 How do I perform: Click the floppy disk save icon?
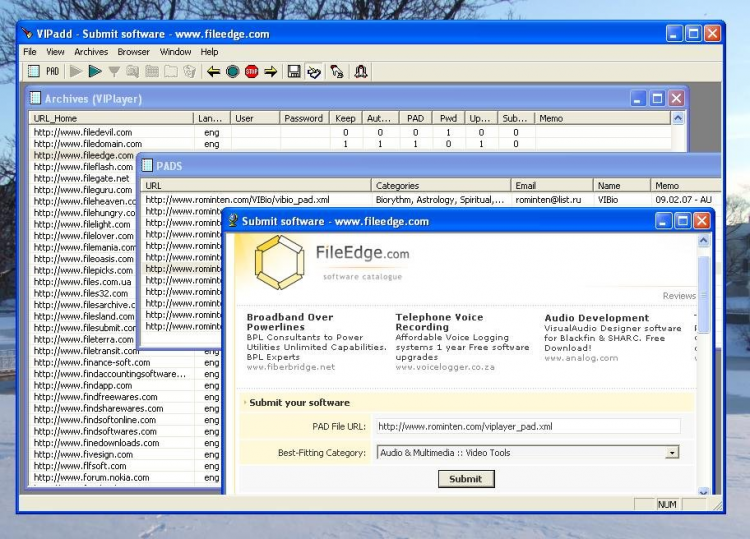coord(294,71)
